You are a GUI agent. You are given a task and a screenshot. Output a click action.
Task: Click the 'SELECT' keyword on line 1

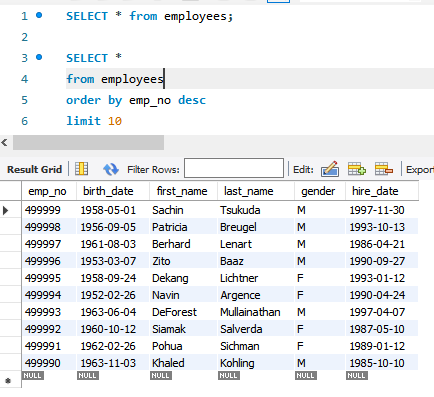(87, 16)
